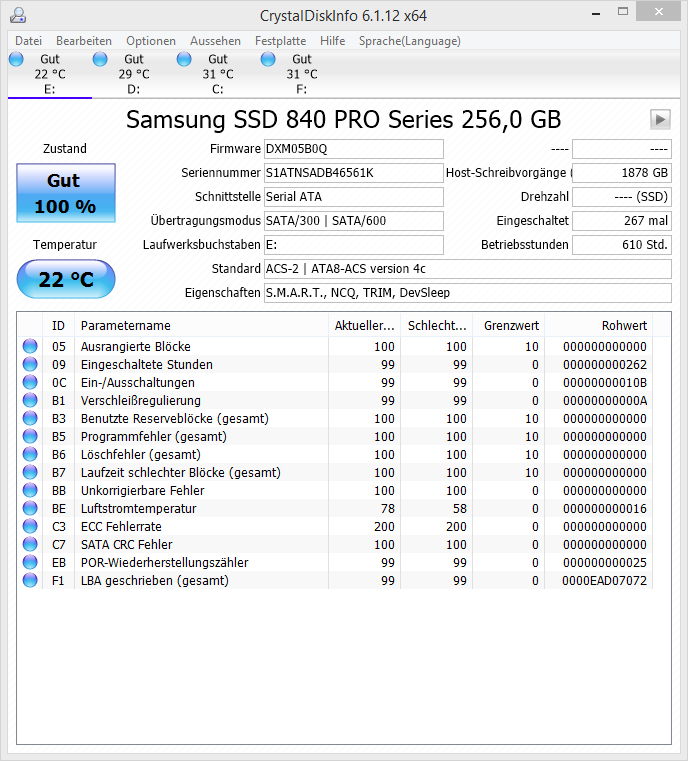Click the next disk arrow button
This screenshot has width=688, height=761.
[x=660, y=119]
